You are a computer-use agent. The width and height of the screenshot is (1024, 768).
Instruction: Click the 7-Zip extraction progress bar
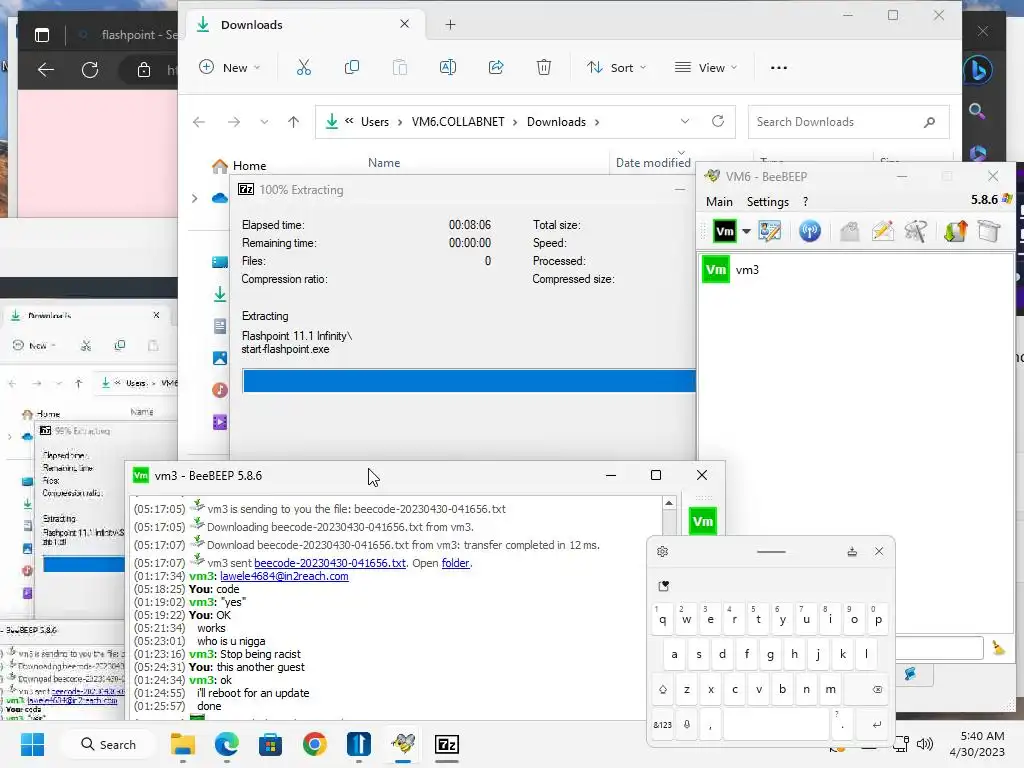(469, 381)
